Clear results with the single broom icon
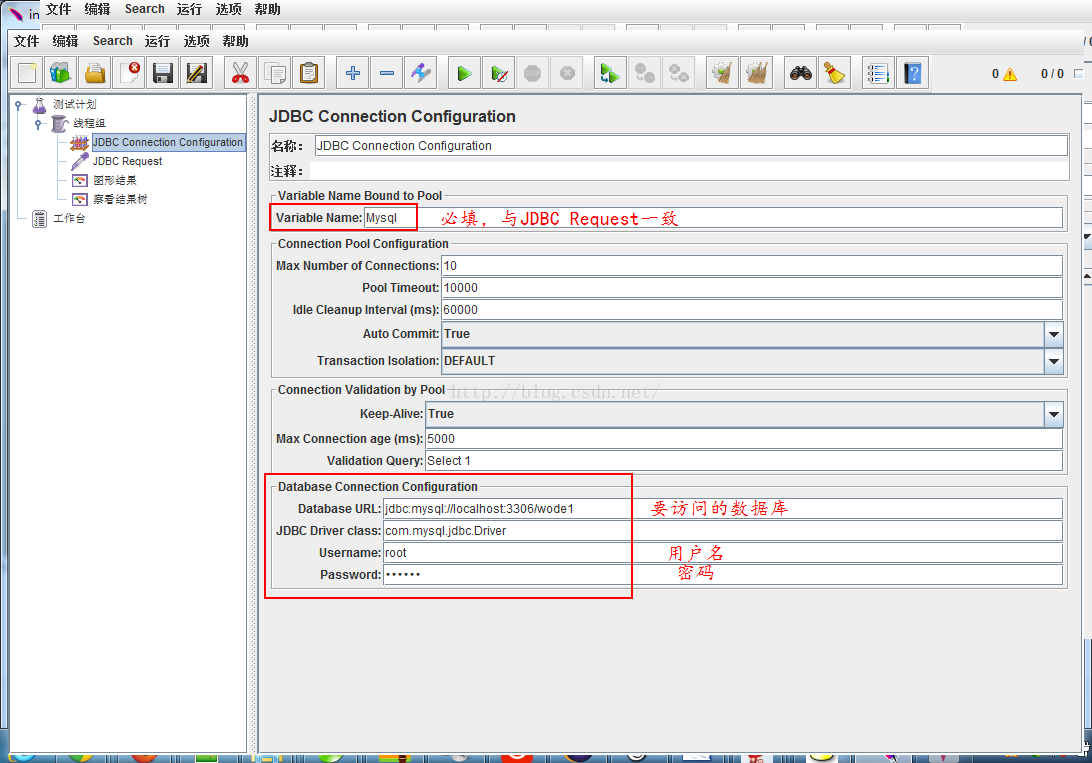This screenshot has width=1092, height=763. point(722,72)
